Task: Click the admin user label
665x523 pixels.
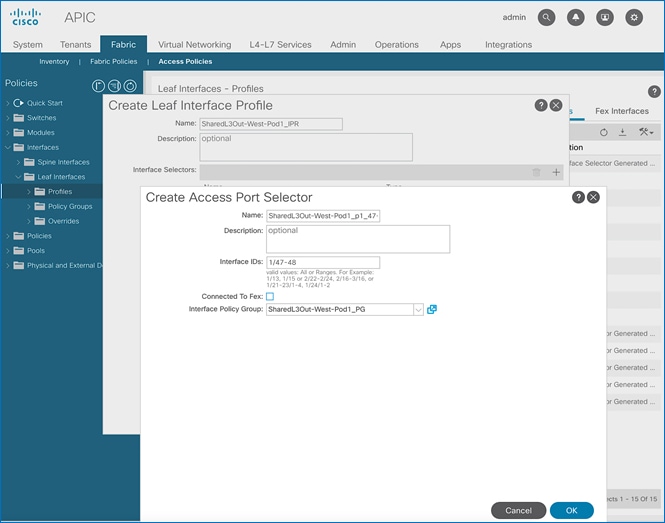Action: click(514, 17)
